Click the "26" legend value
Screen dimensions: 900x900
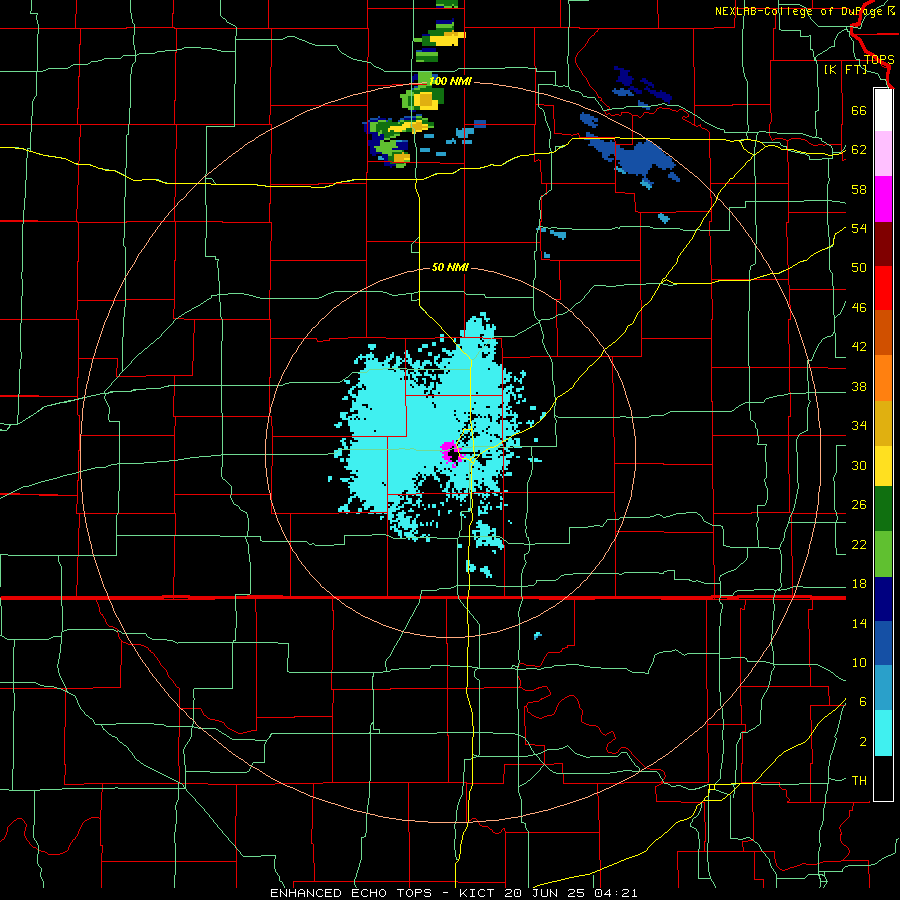coord(859,505)
